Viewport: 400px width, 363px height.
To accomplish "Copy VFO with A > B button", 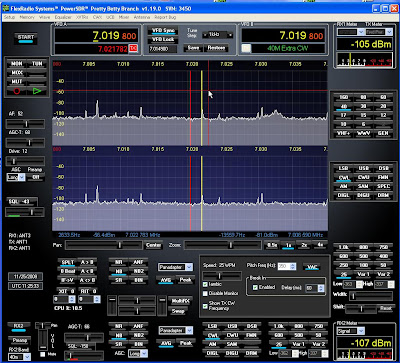I will [87, 263].
